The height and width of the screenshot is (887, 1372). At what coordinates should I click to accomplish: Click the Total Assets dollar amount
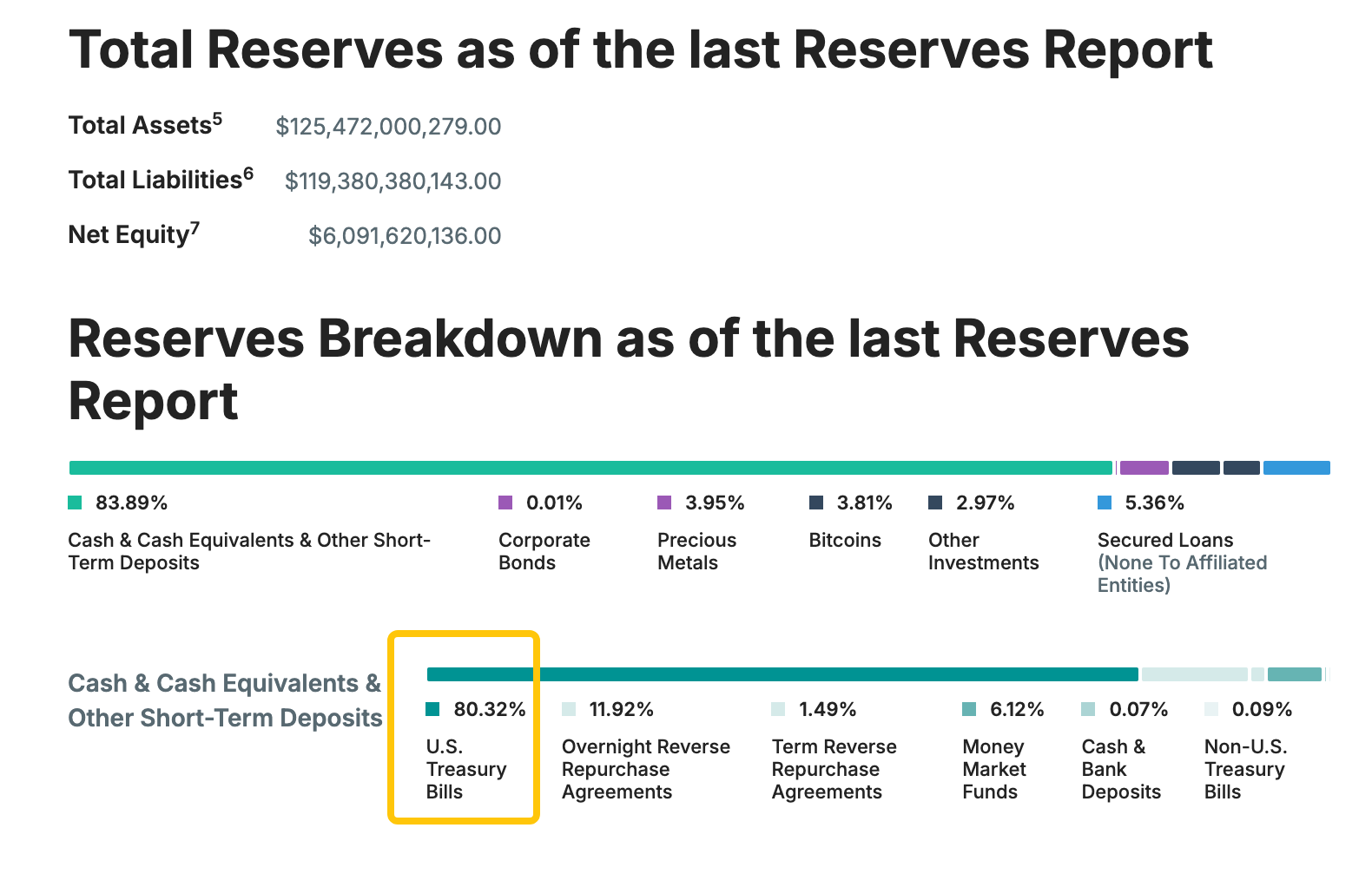(x=388, y=127)
